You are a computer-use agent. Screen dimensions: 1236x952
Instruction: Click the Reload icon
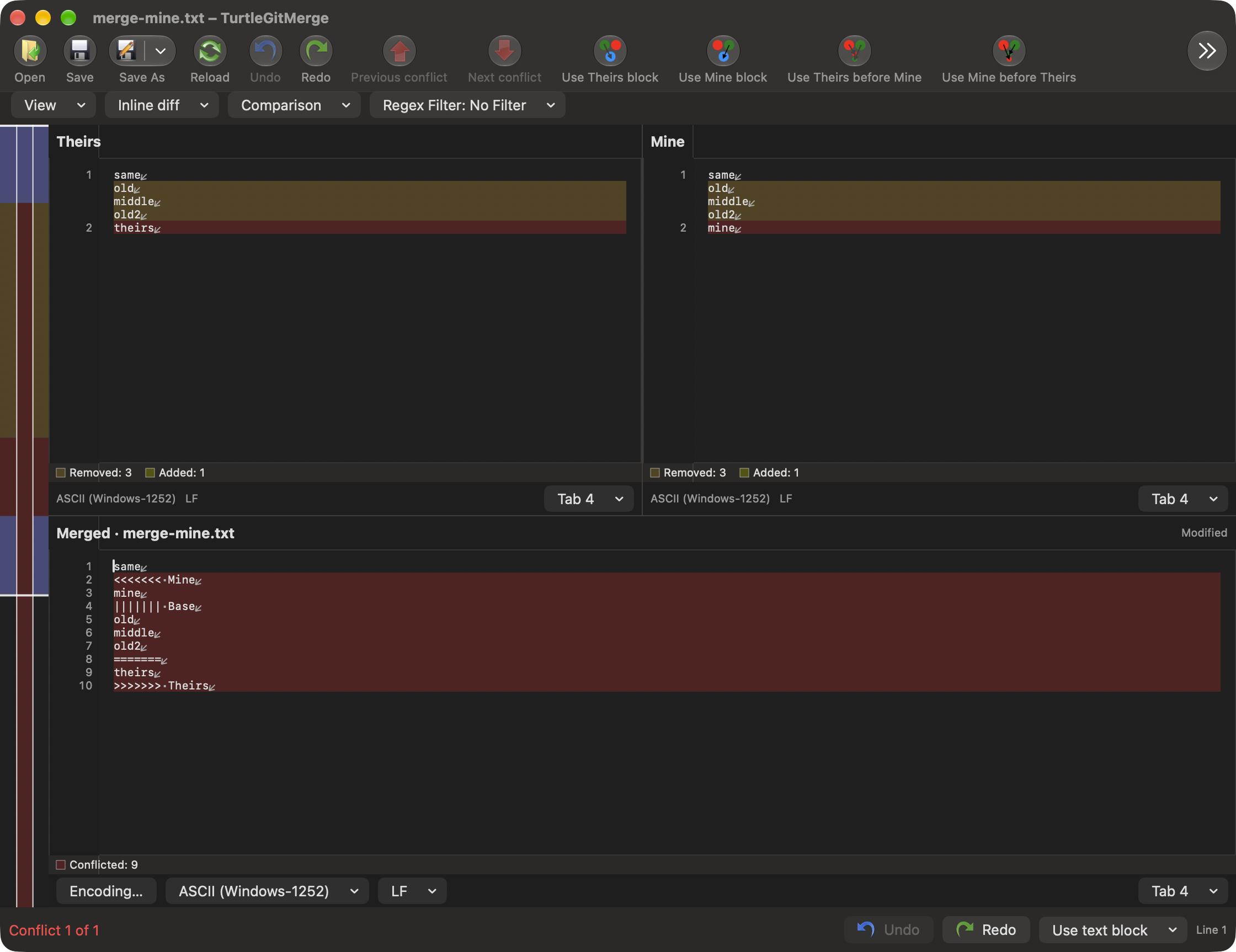210,51
